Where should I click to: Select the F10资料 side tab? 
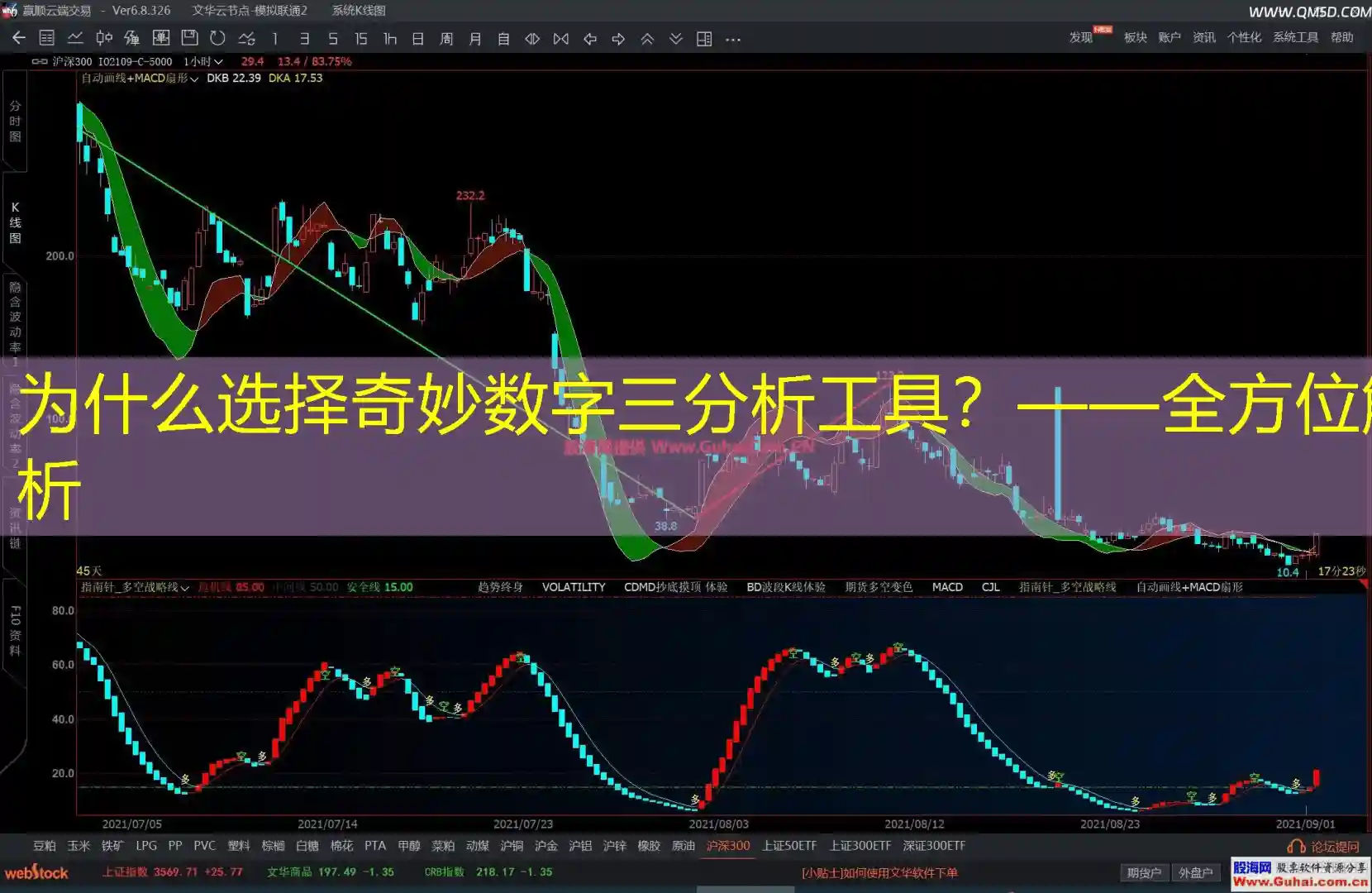(x=15, y=631)
